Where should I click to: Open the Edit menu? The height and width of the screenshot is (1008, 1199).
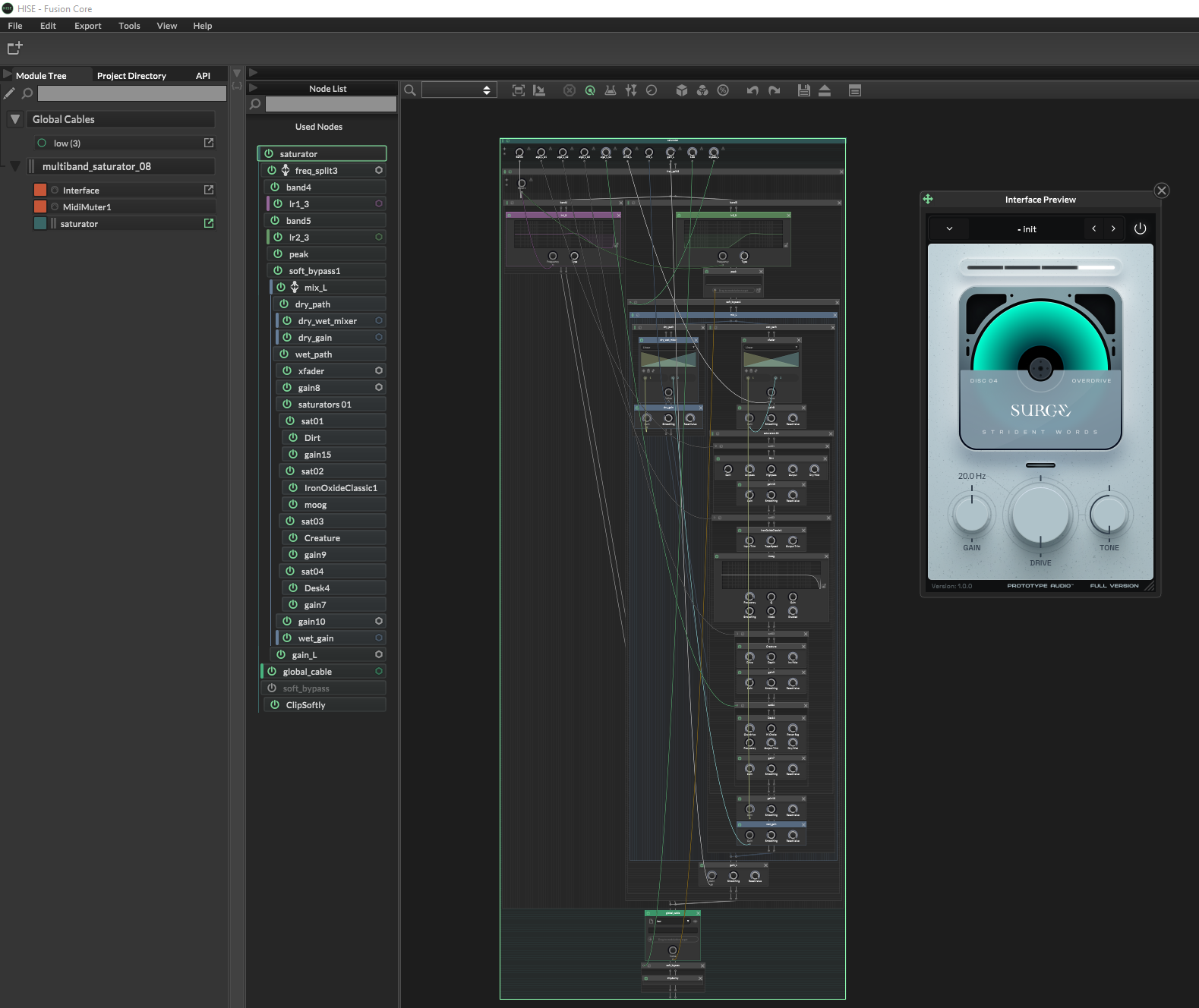(48, 26)
